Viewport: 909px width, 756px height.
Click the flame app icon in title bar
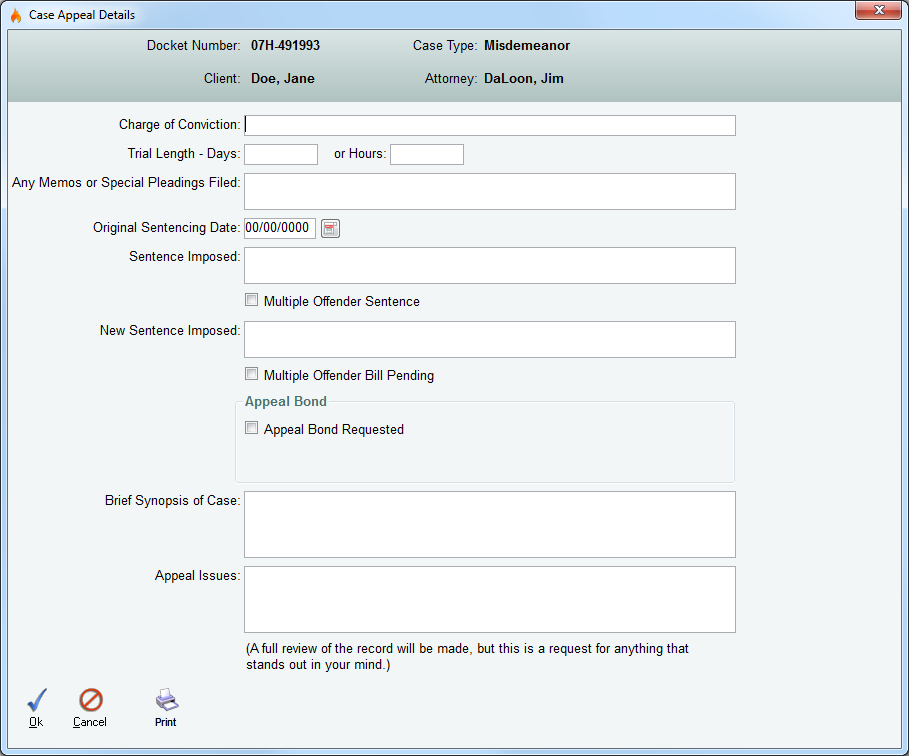[15, 15]
